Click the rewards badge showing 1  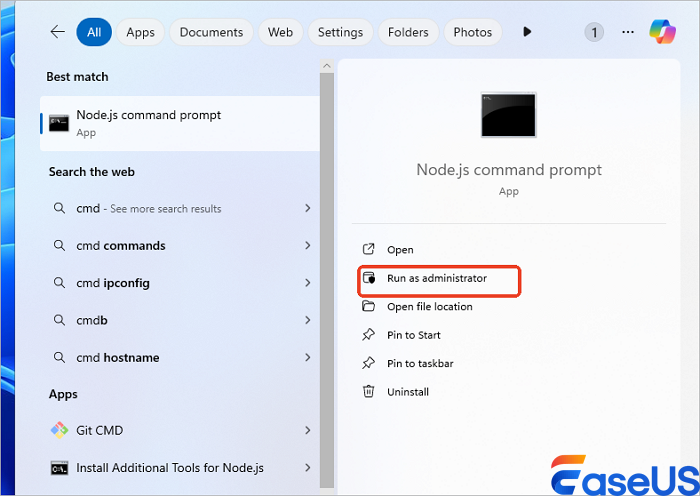point(594,32)
